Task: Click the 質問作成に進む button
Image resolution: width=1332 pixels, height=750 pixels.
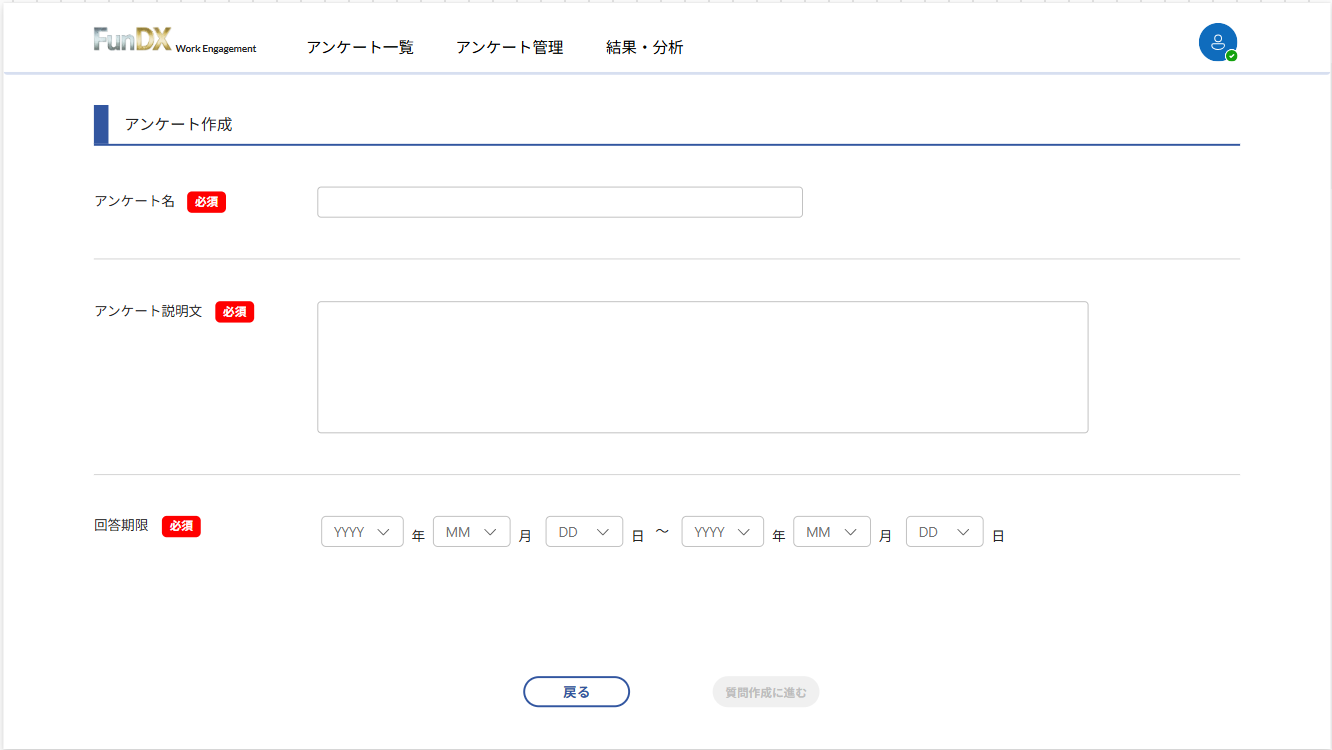Action: click(765, 692)
